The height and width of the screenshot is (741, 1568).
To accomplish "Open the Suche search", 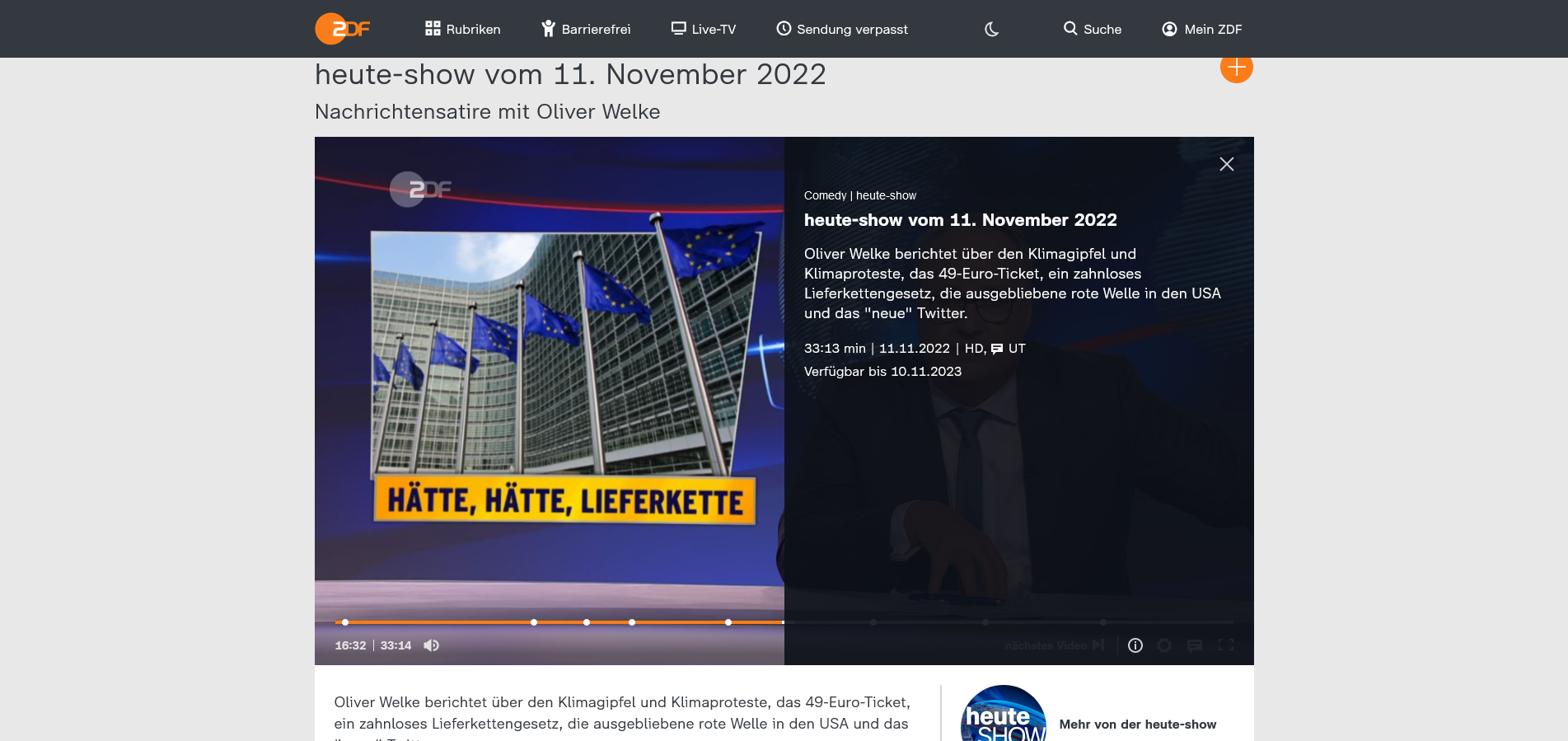I will tap(1092, 29).
